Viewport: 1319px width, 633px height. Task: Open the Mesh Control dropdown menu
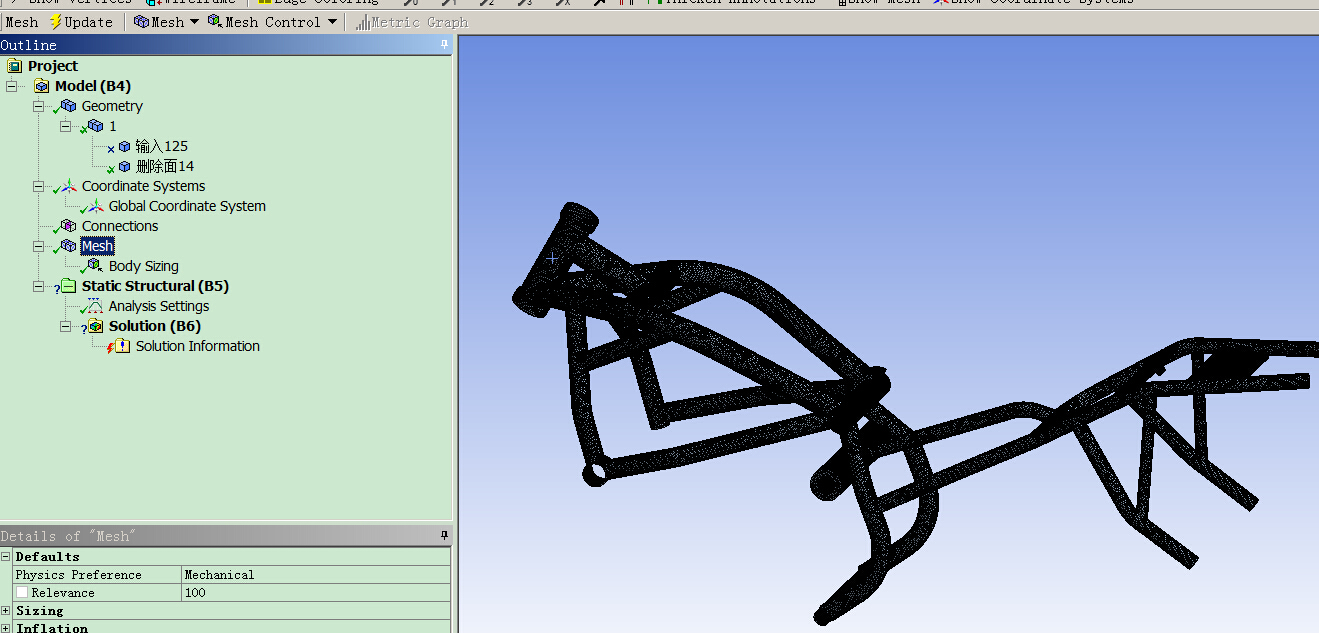[x=272, y=22]
